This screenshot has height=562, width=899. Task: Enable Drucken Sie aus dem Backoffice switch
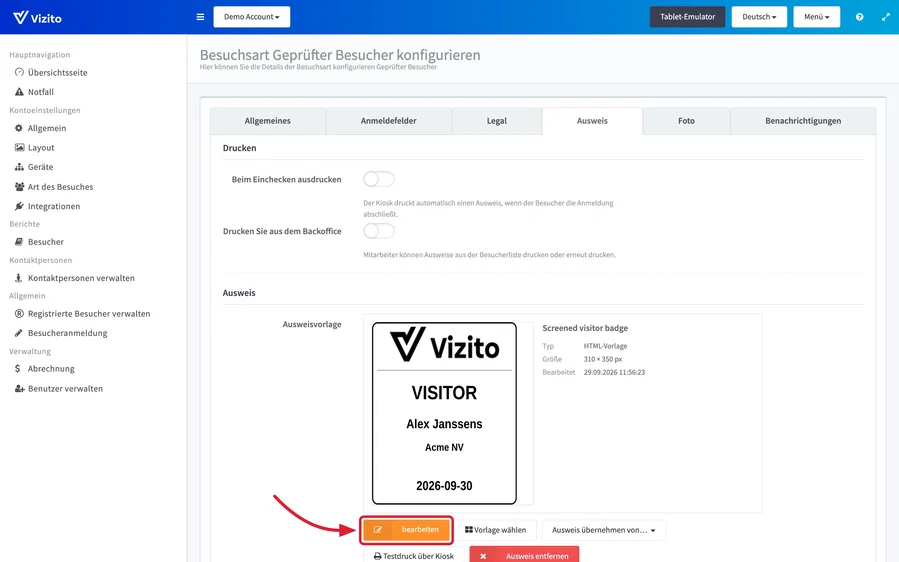click(x=379, y=231)
